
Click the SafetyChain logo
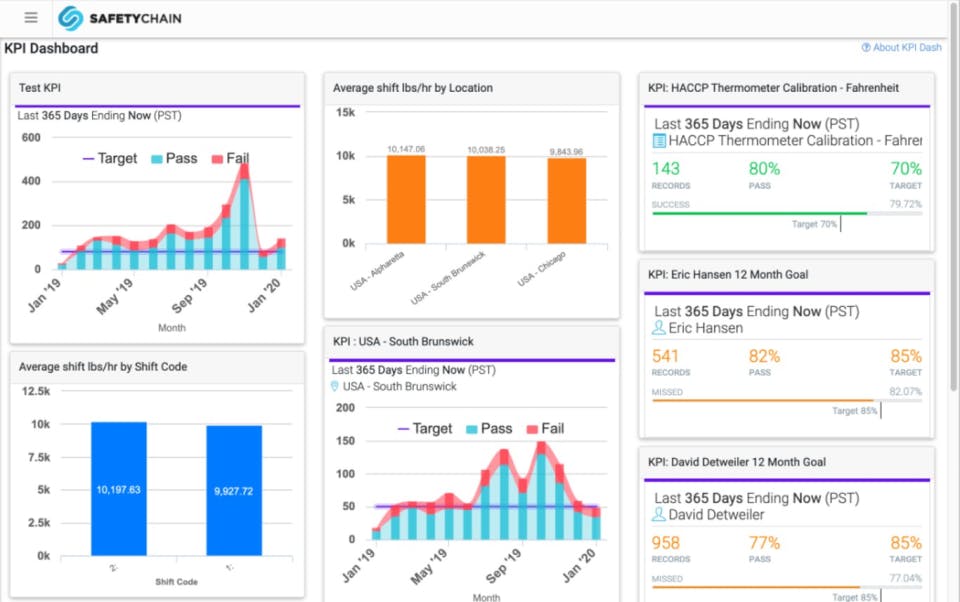[x=120, y=18]
